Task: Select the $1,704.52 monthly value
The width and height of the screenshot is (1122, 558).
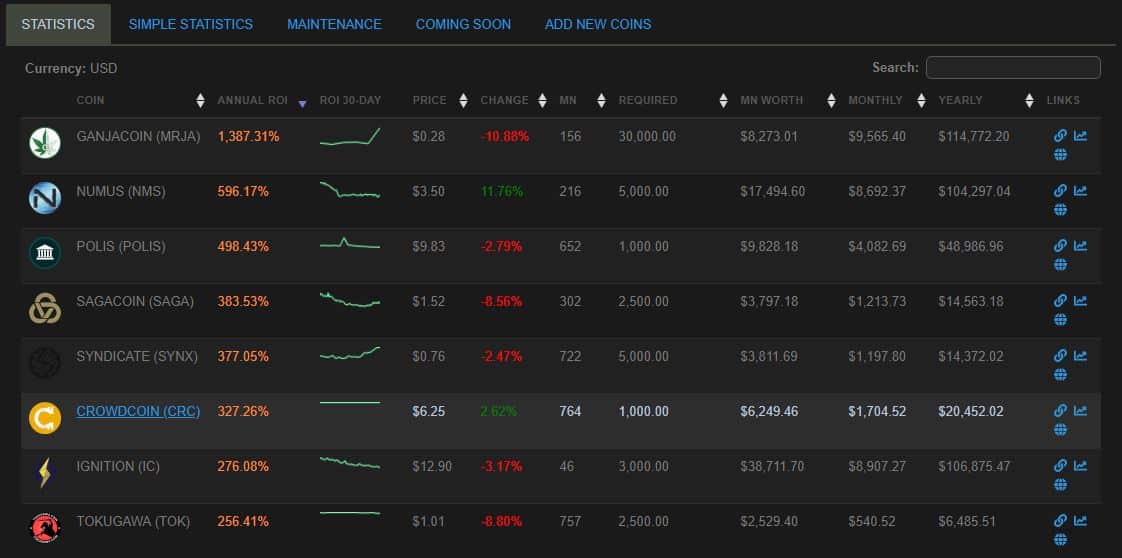Action: (x=877, y=411)
